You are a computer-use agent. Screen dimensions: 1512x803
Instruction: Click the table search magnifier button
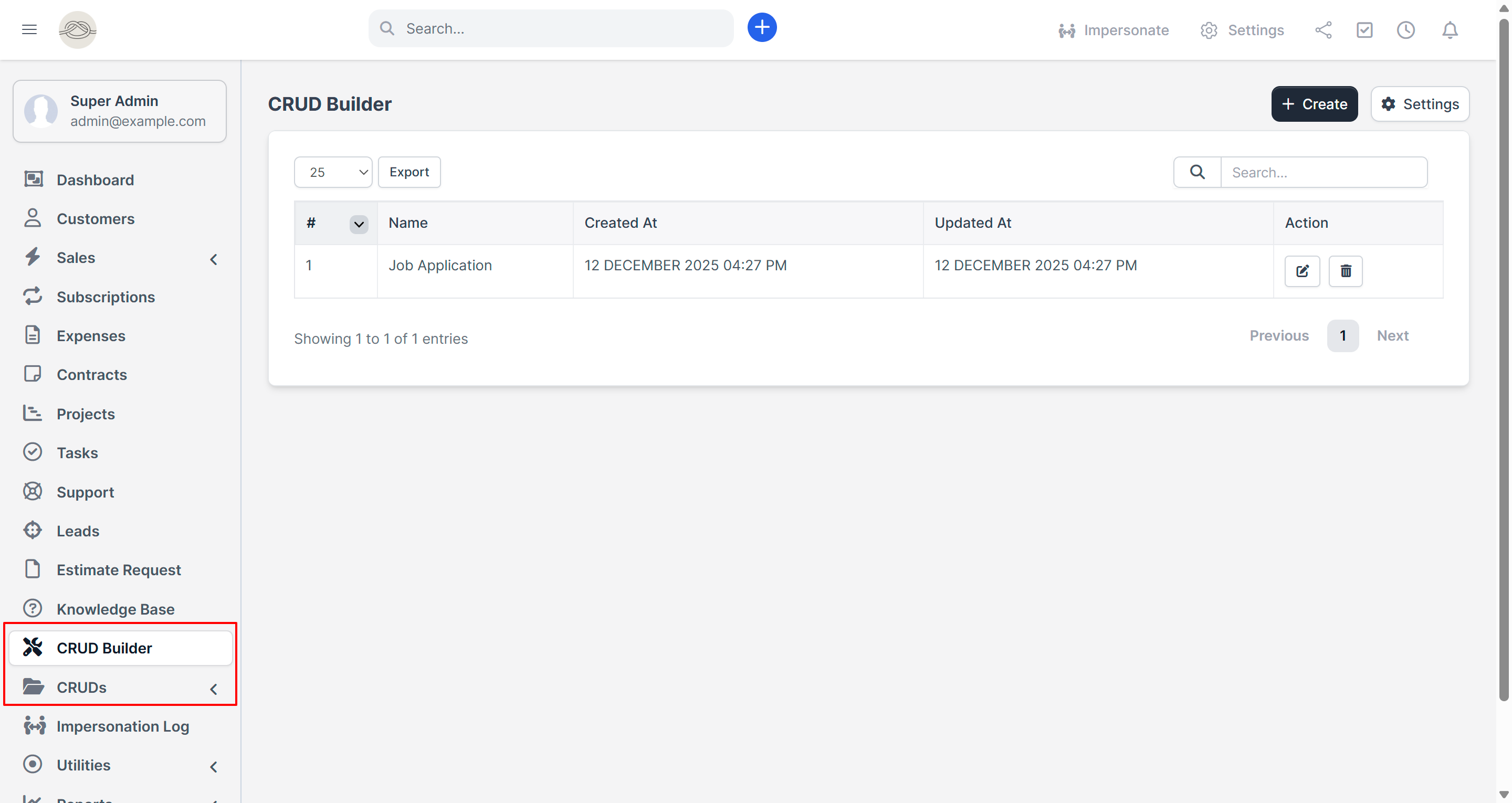tap(1197, 172)
